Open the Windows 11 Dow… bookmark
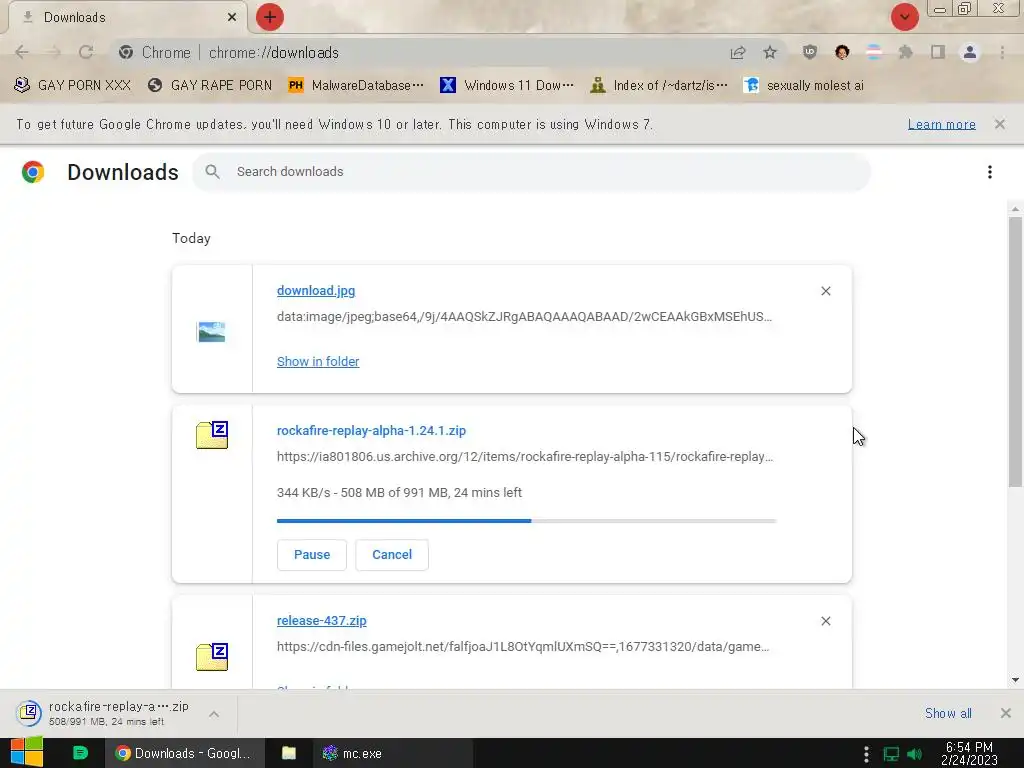 point(507,86)
